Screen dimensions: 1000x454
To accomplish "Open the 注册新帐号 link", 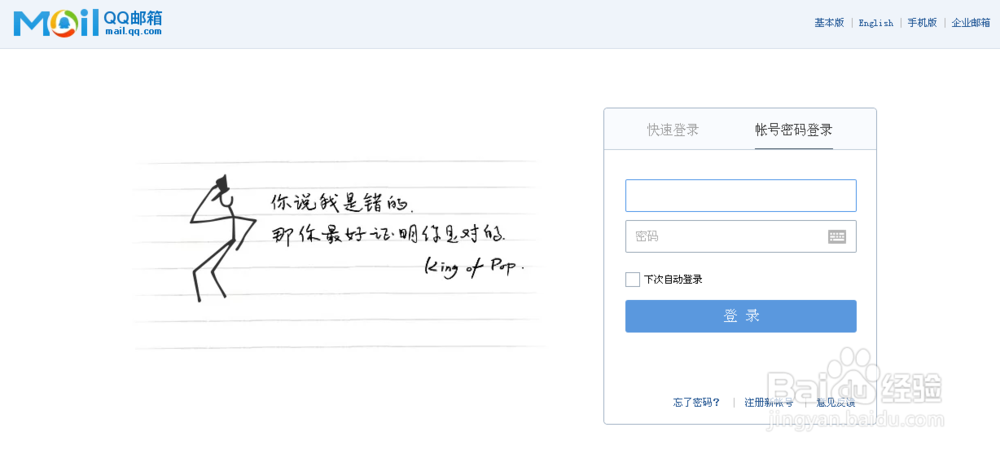I will click(769, 402).
